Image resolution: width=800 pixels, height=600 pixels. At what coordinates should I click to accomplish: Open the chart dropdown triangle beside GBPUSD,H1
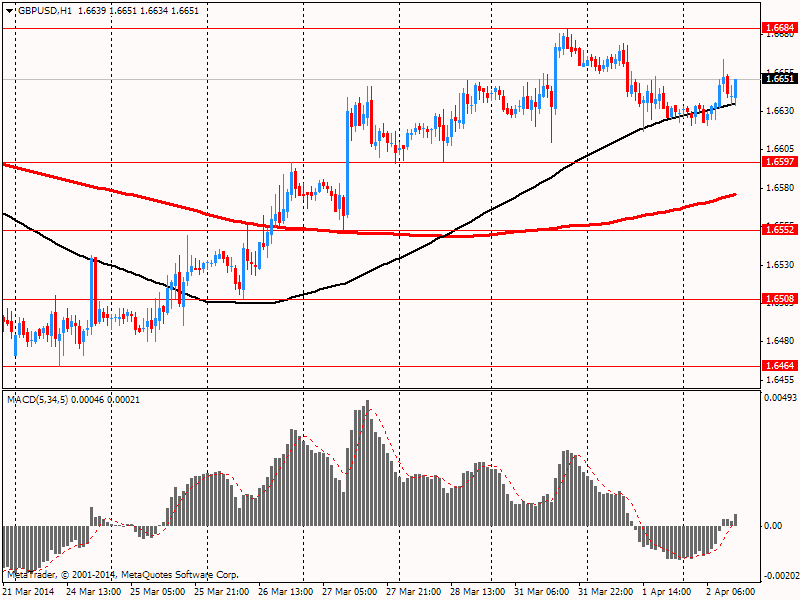click(10, 11)
